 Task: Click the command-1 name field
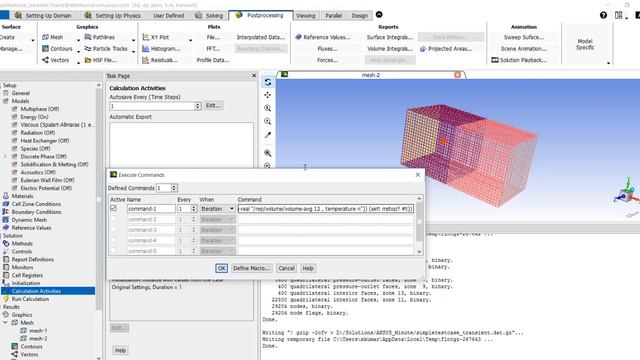click(151, 209)
